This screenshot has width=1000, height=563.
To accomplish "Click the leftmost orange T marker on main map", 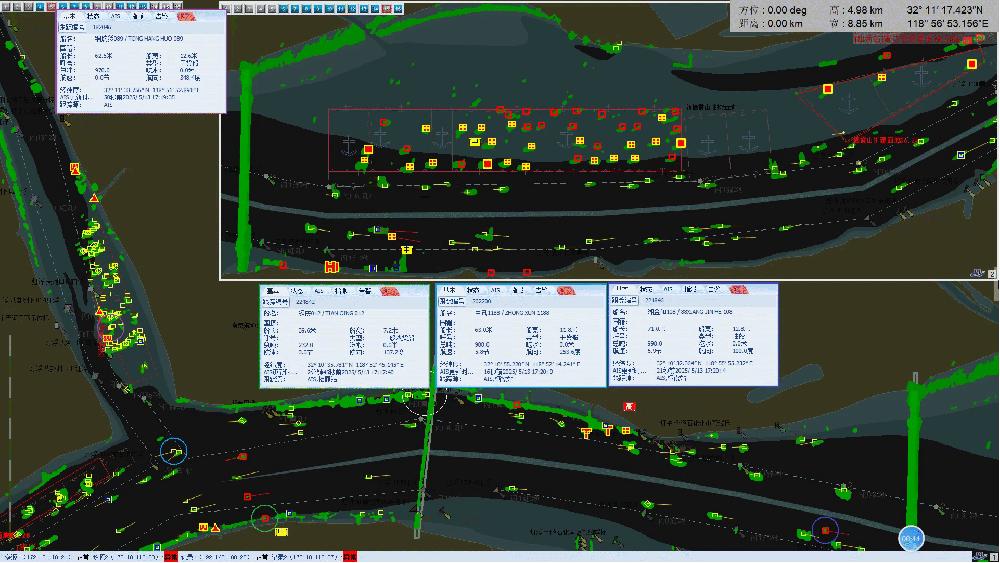I will coord(586,433).
